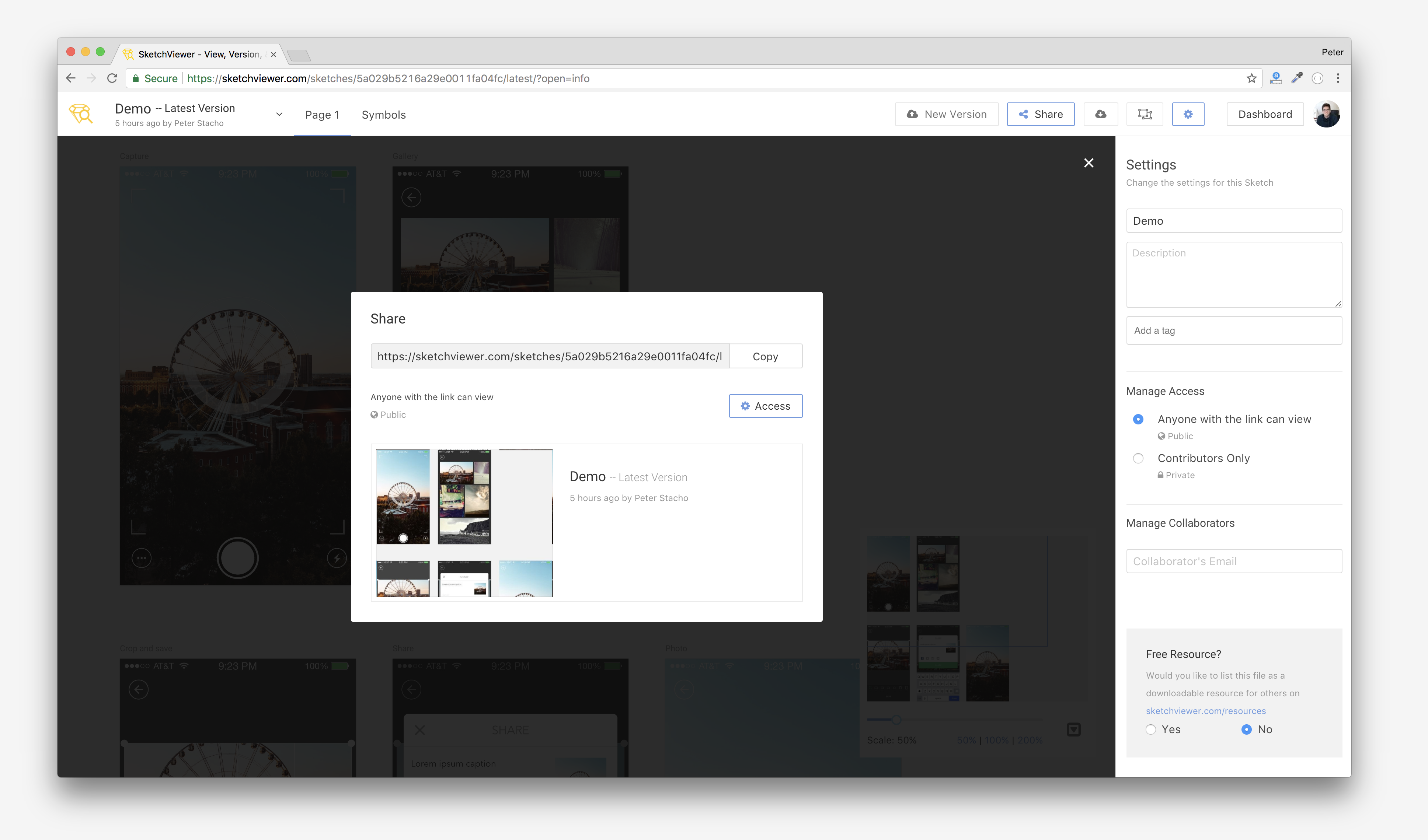
Task: Click Peter's profile avatar in the header
Action: coord(1327,114)
